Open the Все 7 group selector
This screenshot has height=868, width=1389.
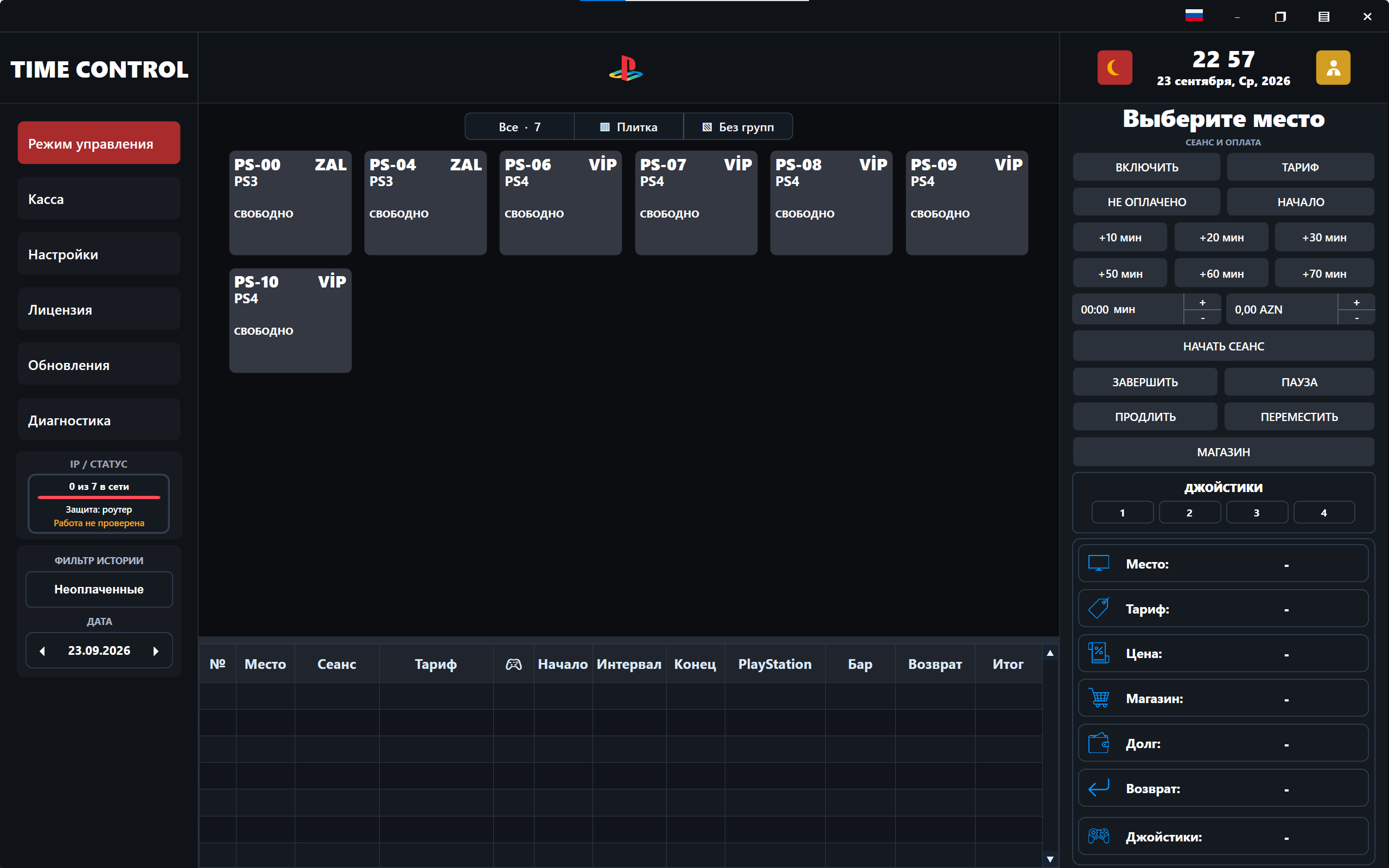click(x=519, y=127)
